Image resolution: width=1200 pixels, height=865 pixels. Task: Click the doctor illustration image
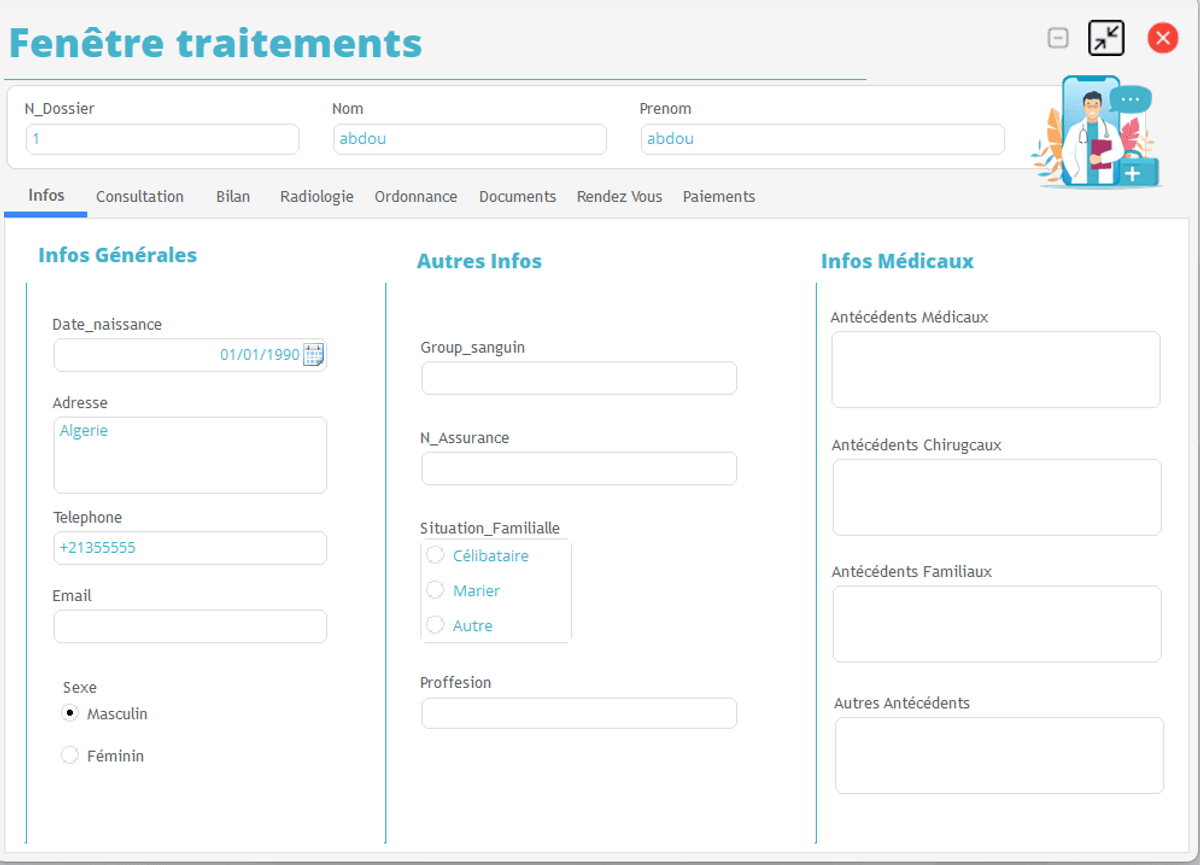click(x=1096, y=131)
